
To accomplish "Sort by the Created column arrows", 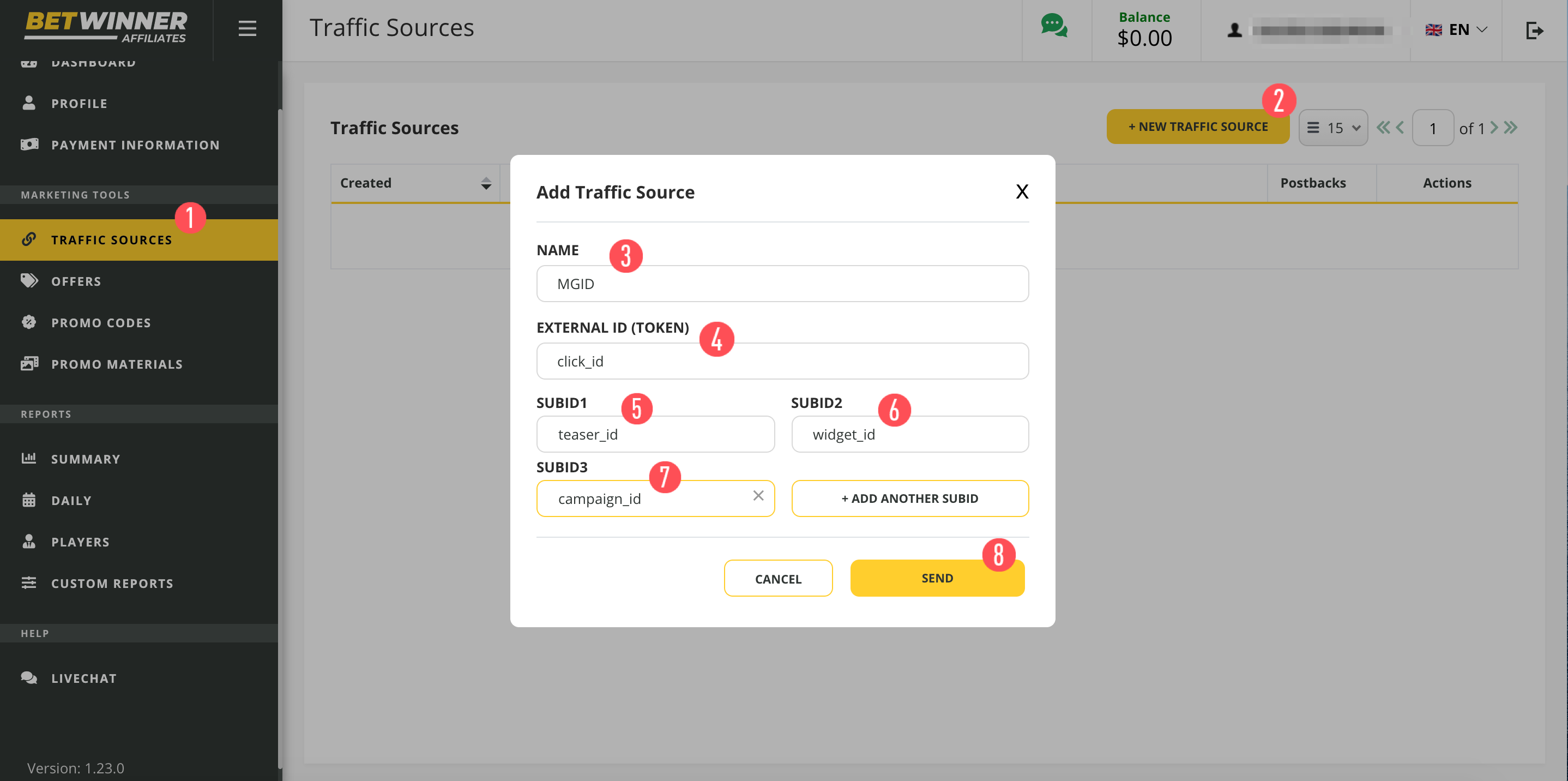I will point(486,183).
